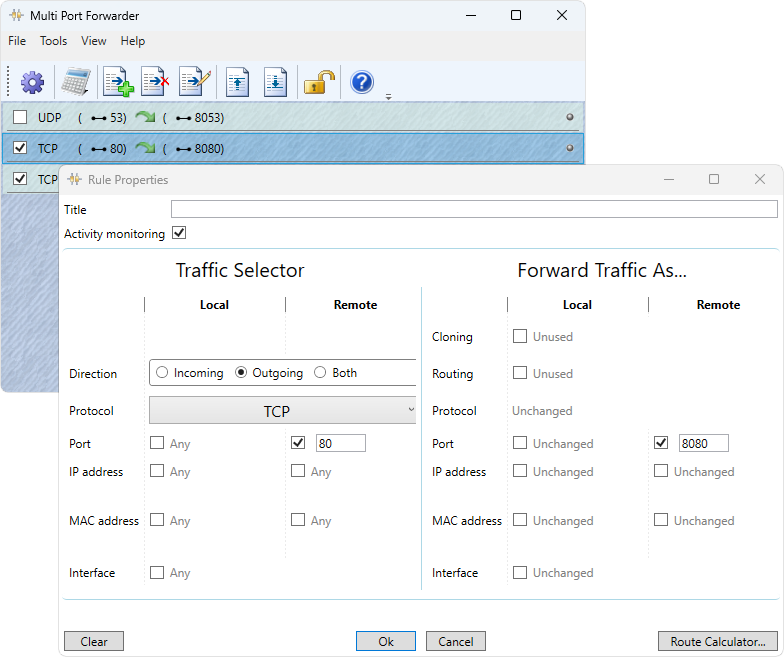Select the UDP 53 to 8053 rule row
Screen dimensions: 784x657
292,117
